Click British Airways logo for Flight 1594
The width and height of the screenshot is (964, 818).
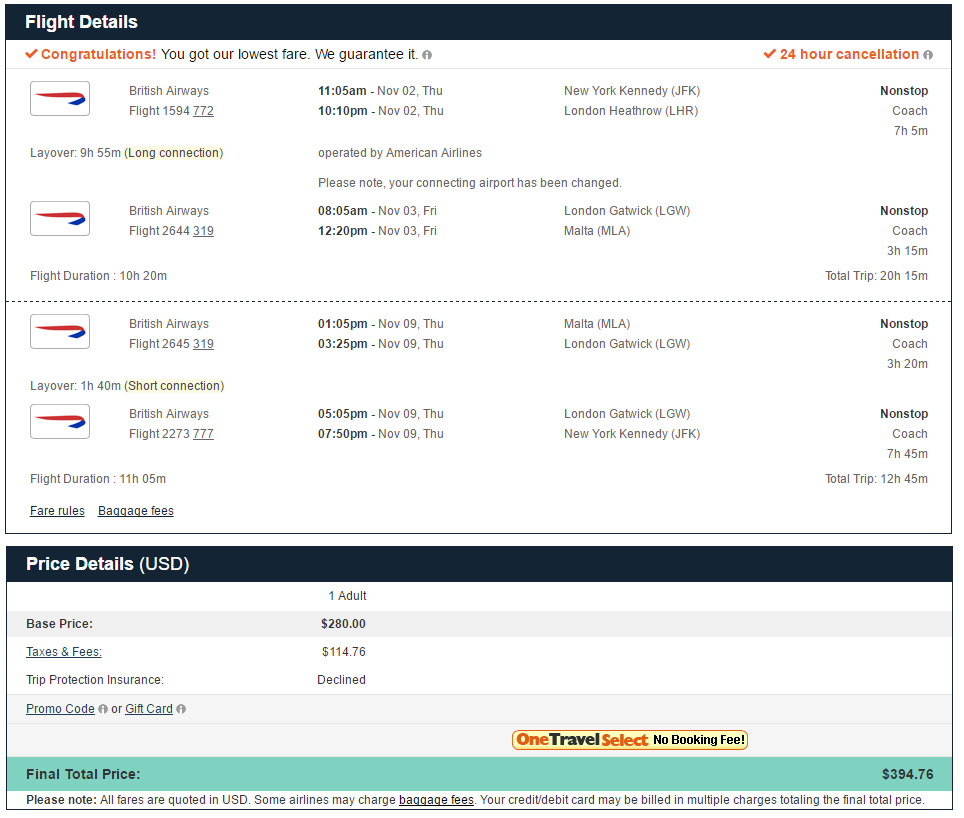pos(60,98)
